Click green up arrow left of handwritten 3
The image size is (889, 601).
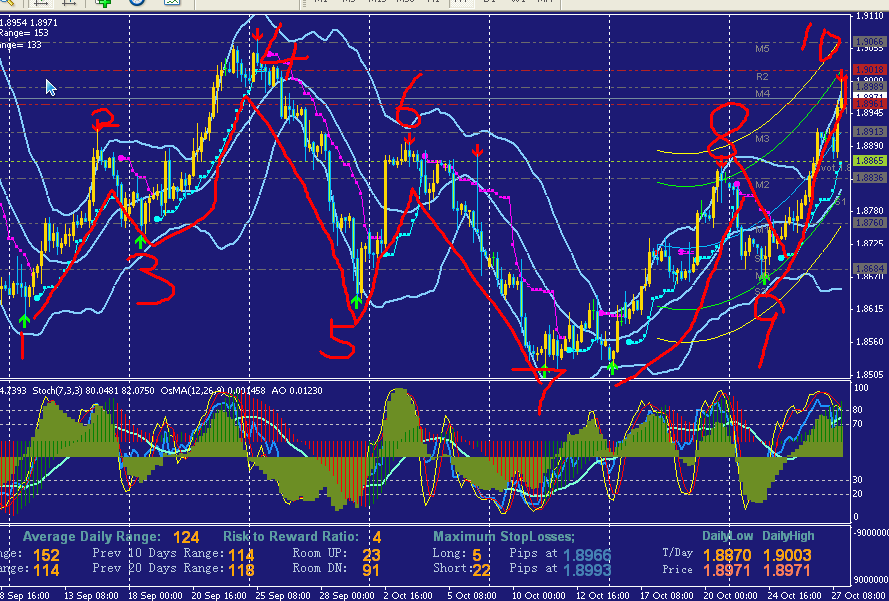141,239
